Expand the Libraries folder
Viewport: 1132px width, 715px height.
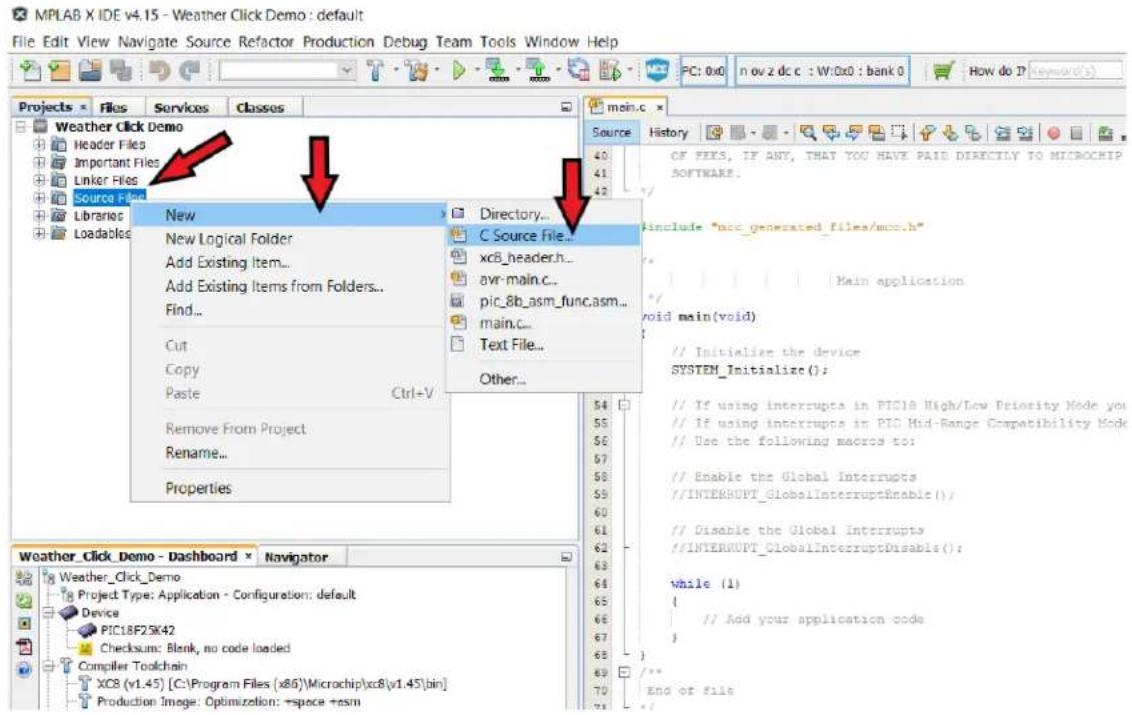coord(40,215)
